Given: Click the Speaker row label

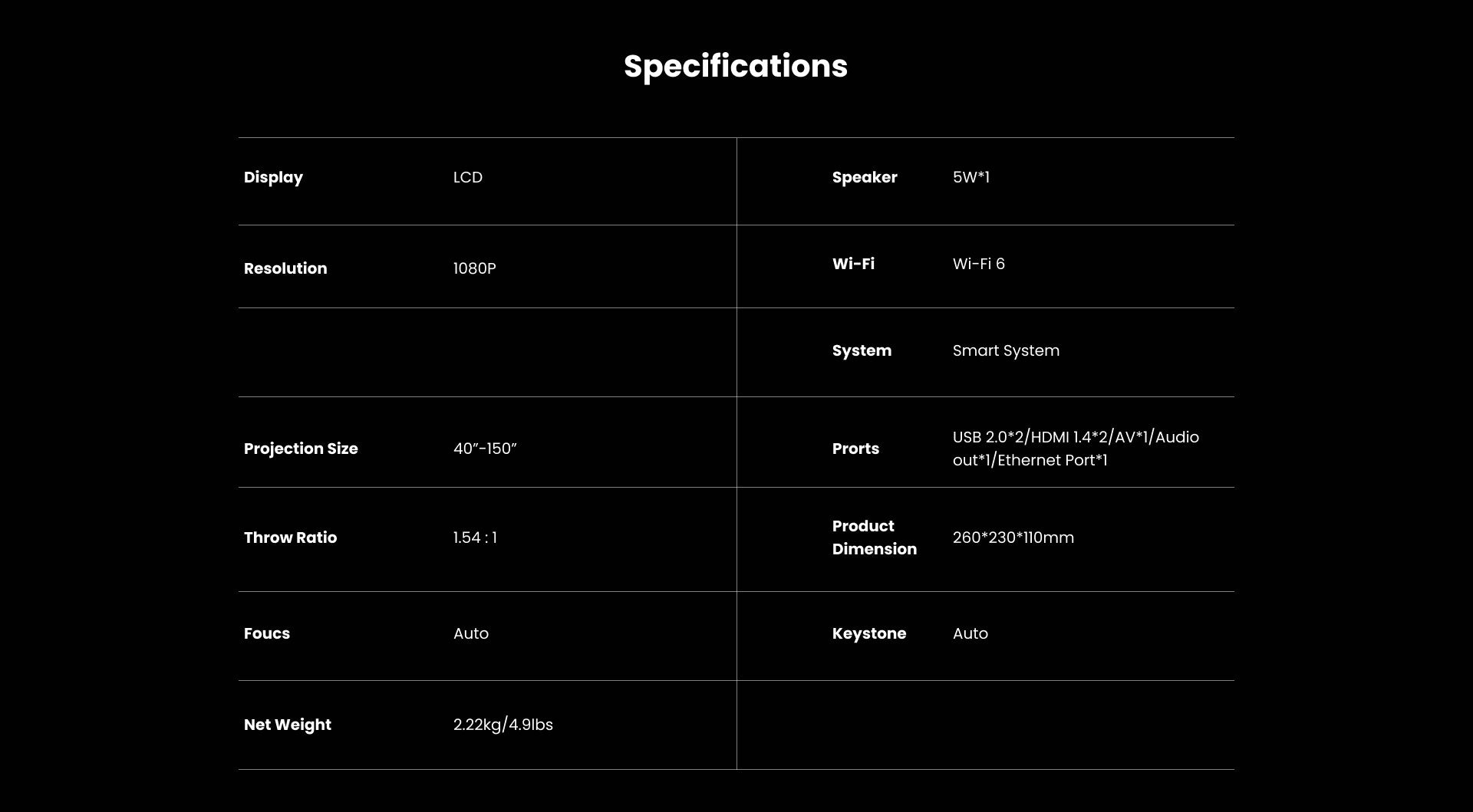Looking at the screenshot, I should [864, 177].
